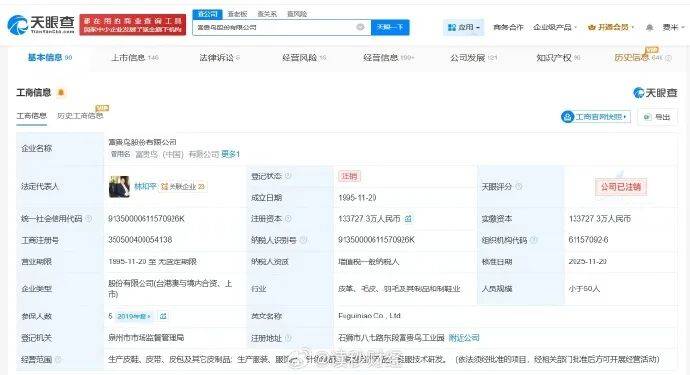The height and width of the screenshot is (375, 690).
Task: Select the 工商信息 sub-tab
Action: tap(31, 116)
